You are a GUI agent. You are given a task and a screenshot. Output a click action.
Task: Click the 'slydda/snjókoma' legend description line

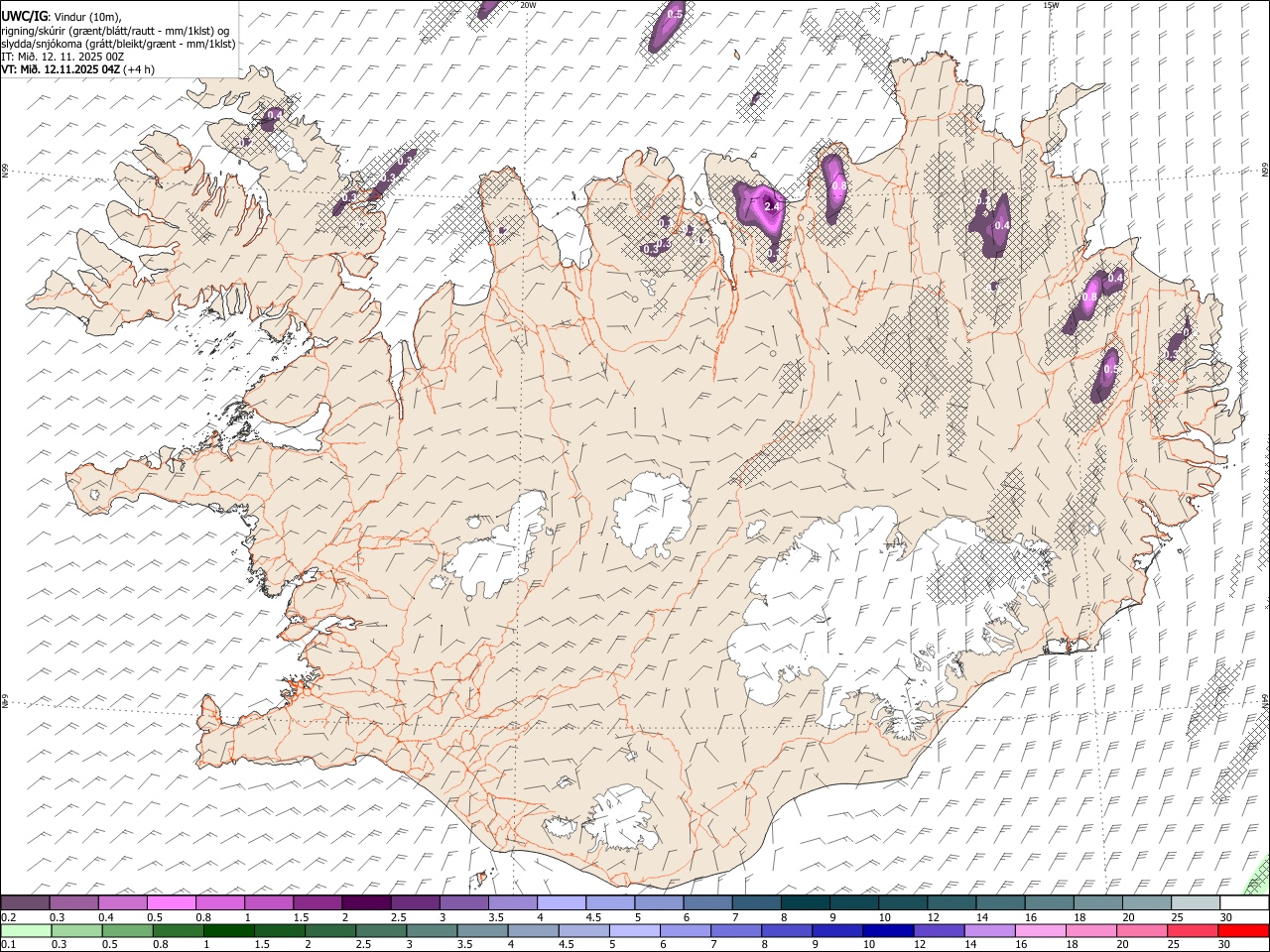118,44
